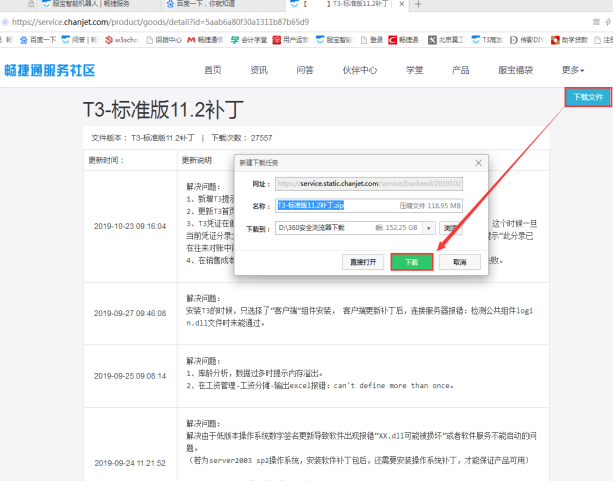
Task: Close the 新建下载任务 dialog with X
Action: 479,162
